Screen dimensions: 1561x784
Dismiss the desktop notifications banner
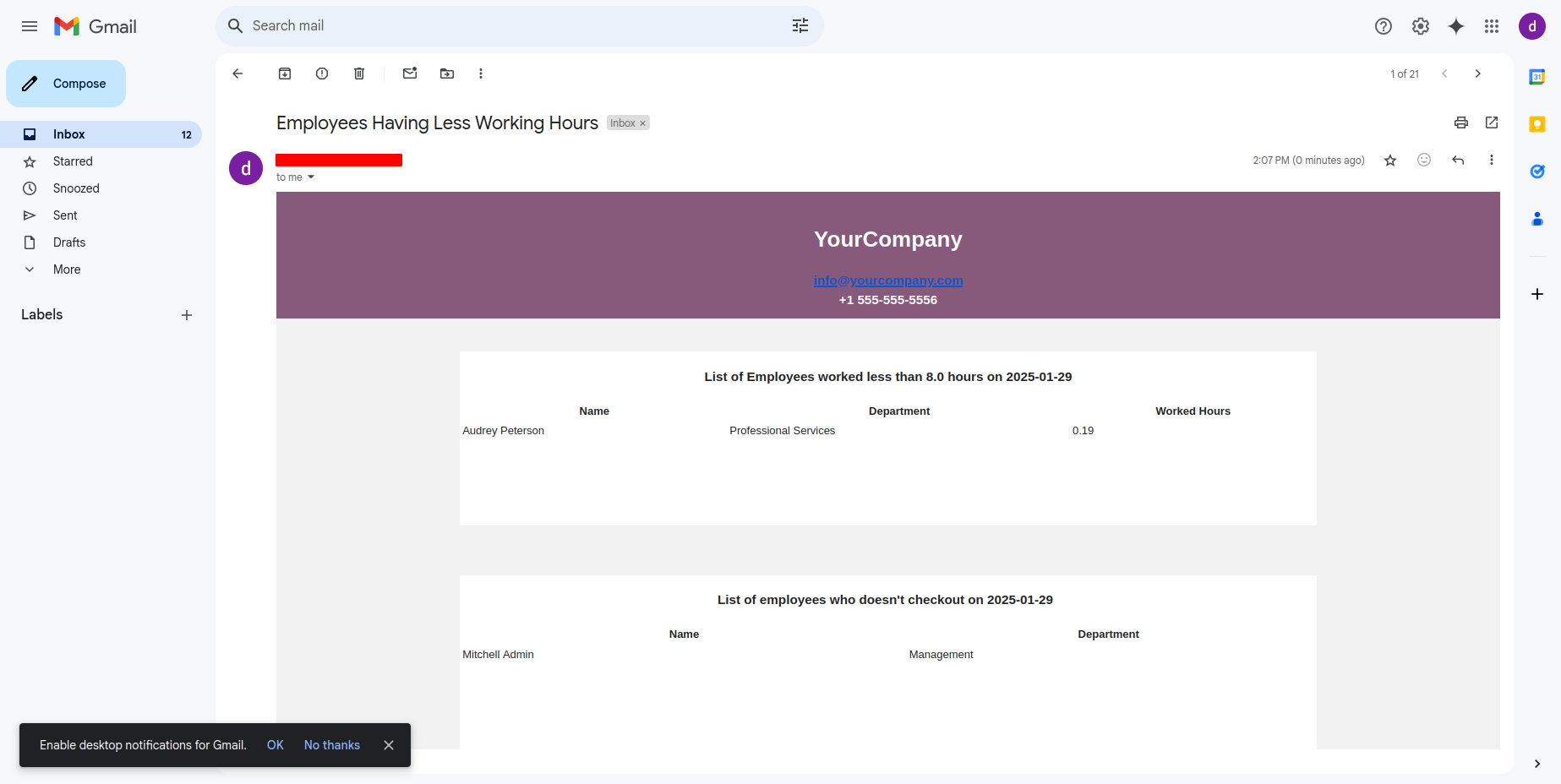pos(389,745)
